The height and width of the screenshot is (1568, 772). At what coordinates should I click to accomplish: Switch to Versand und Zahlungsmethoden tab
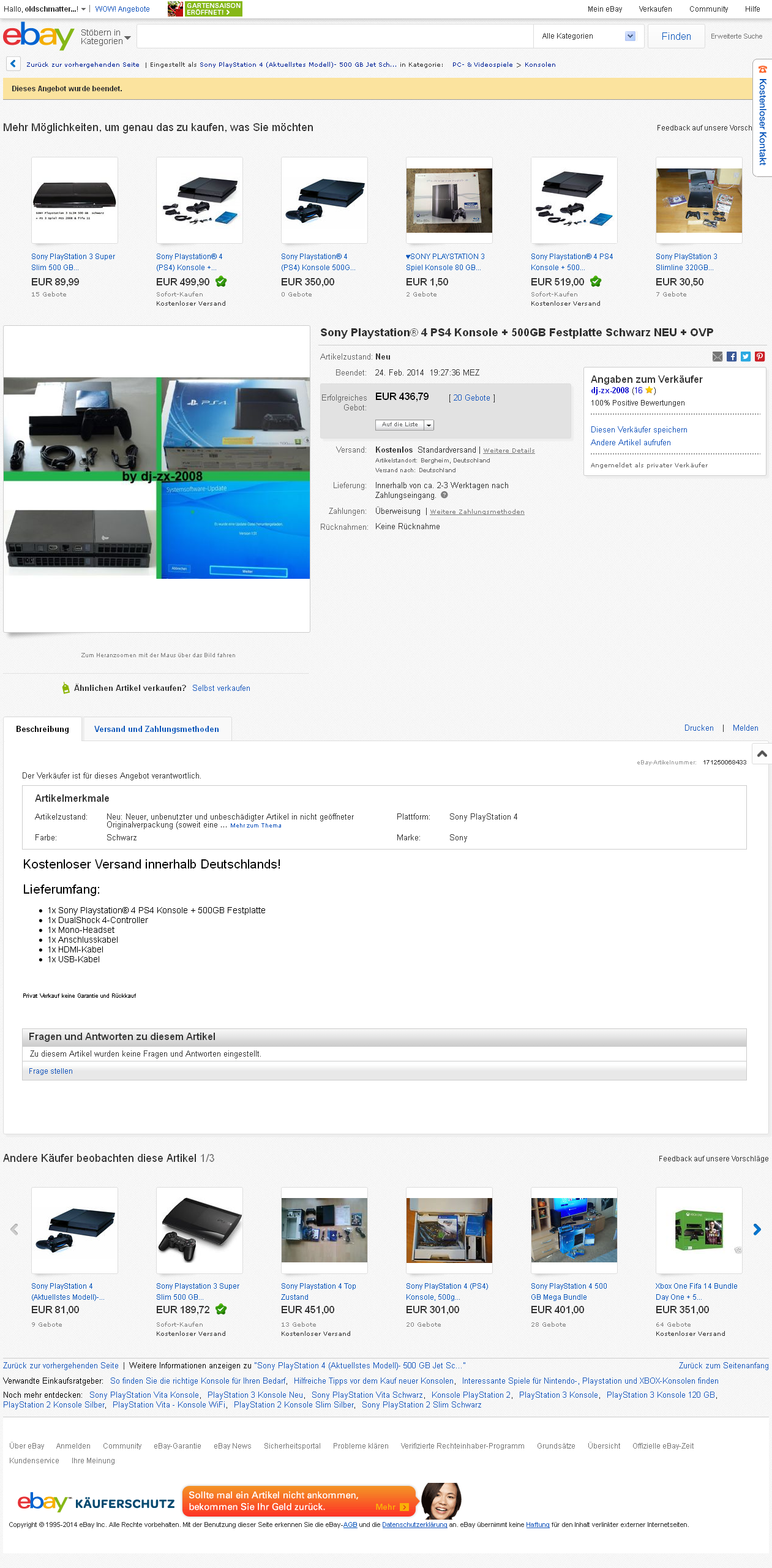[x=157, y=729]
